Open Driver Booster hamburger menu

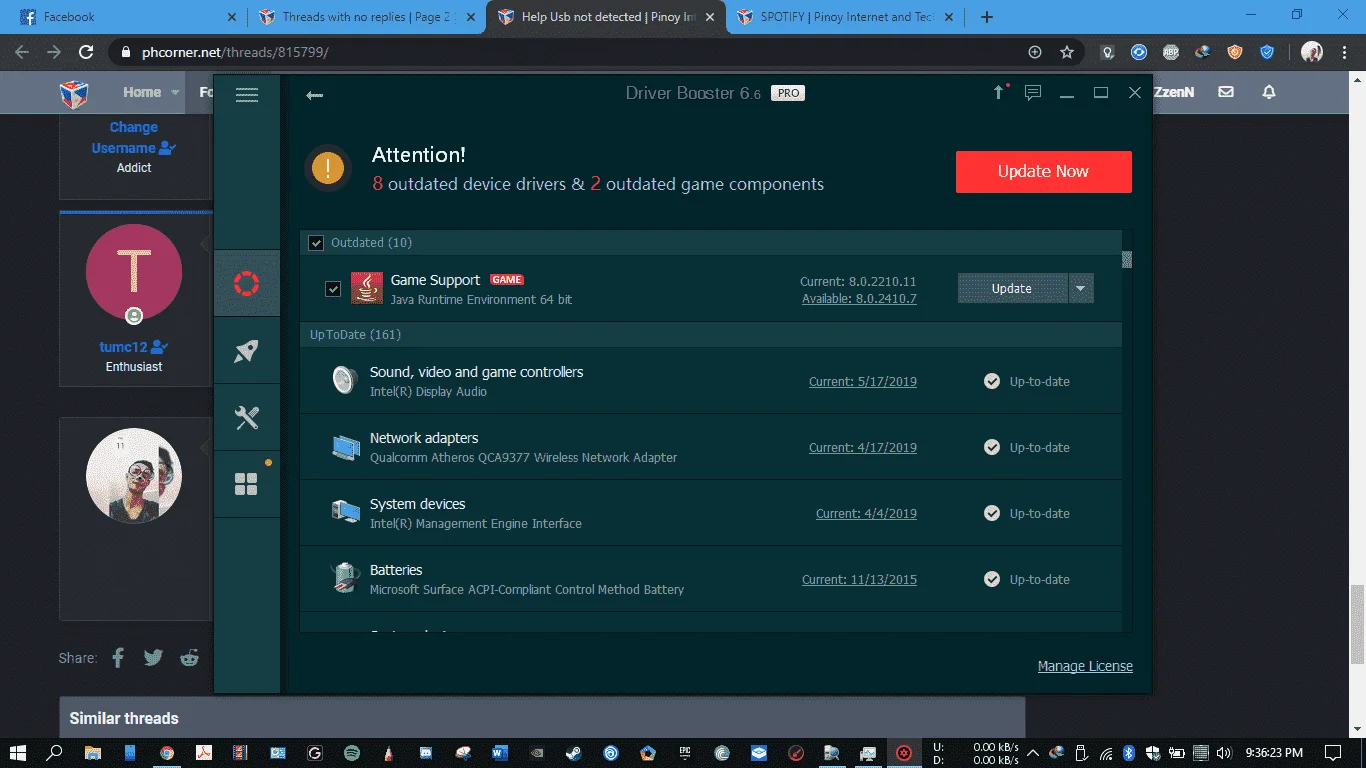[247, 95]
